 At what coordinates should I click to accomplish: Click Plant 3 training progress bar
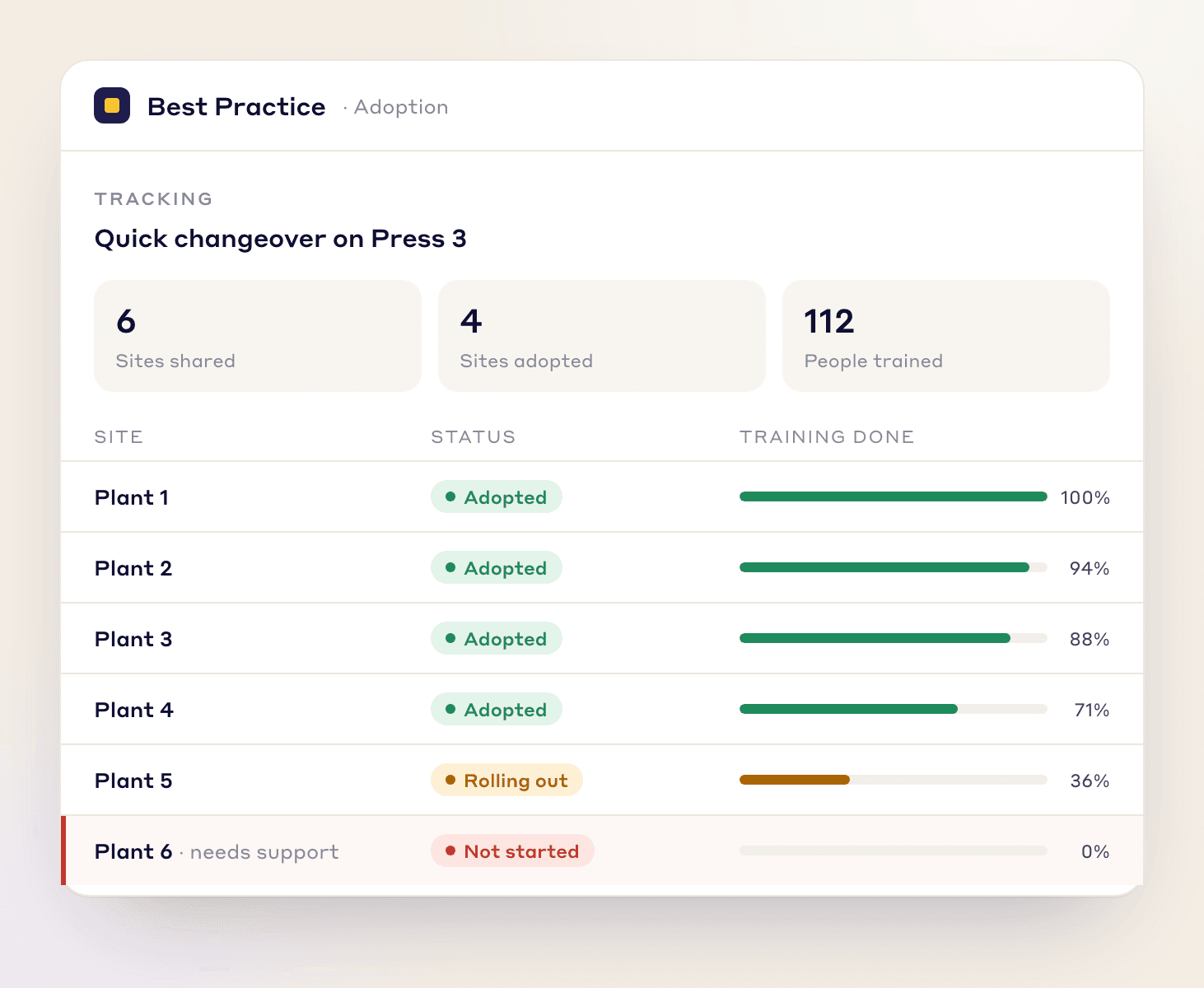[x=894, y=638]
